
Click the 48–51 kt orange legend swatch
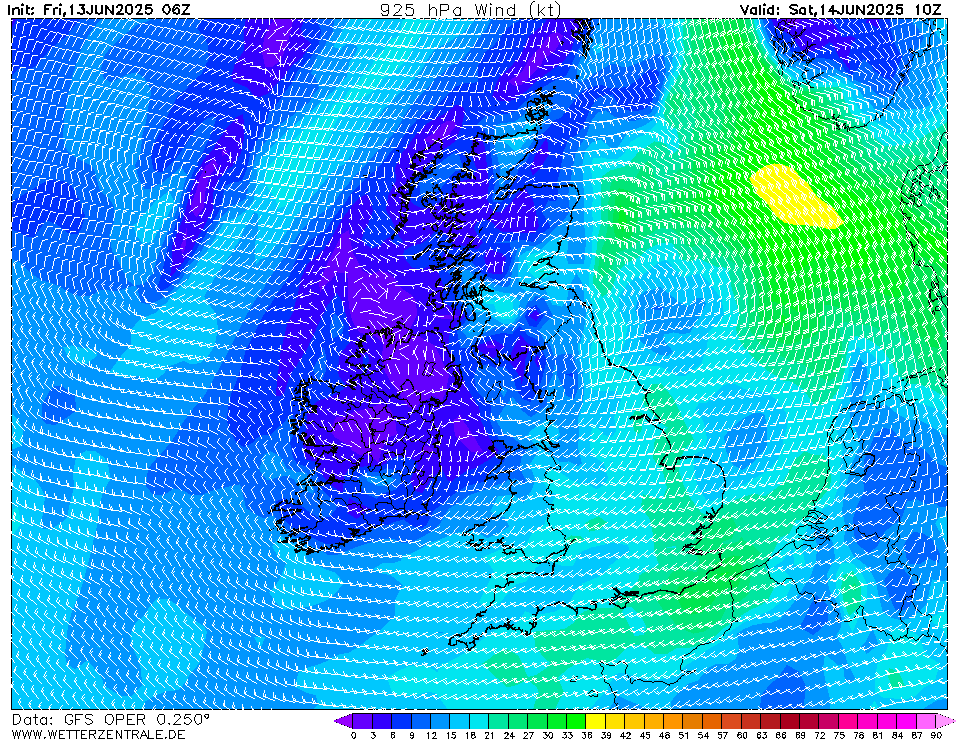(674, 721)
